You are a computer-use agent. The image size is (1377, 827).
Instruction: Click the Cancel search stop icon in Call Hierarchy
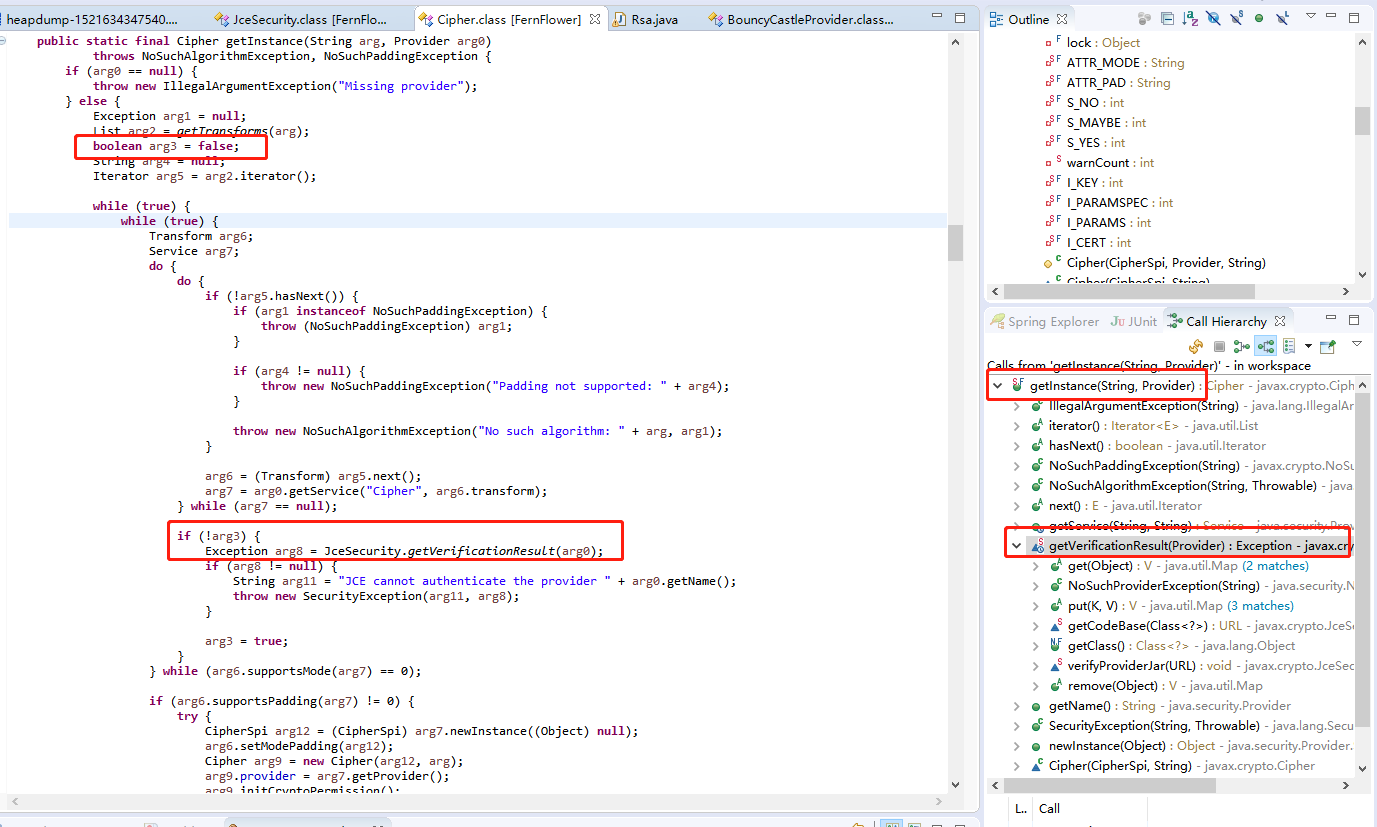(x=1219, y=346)
